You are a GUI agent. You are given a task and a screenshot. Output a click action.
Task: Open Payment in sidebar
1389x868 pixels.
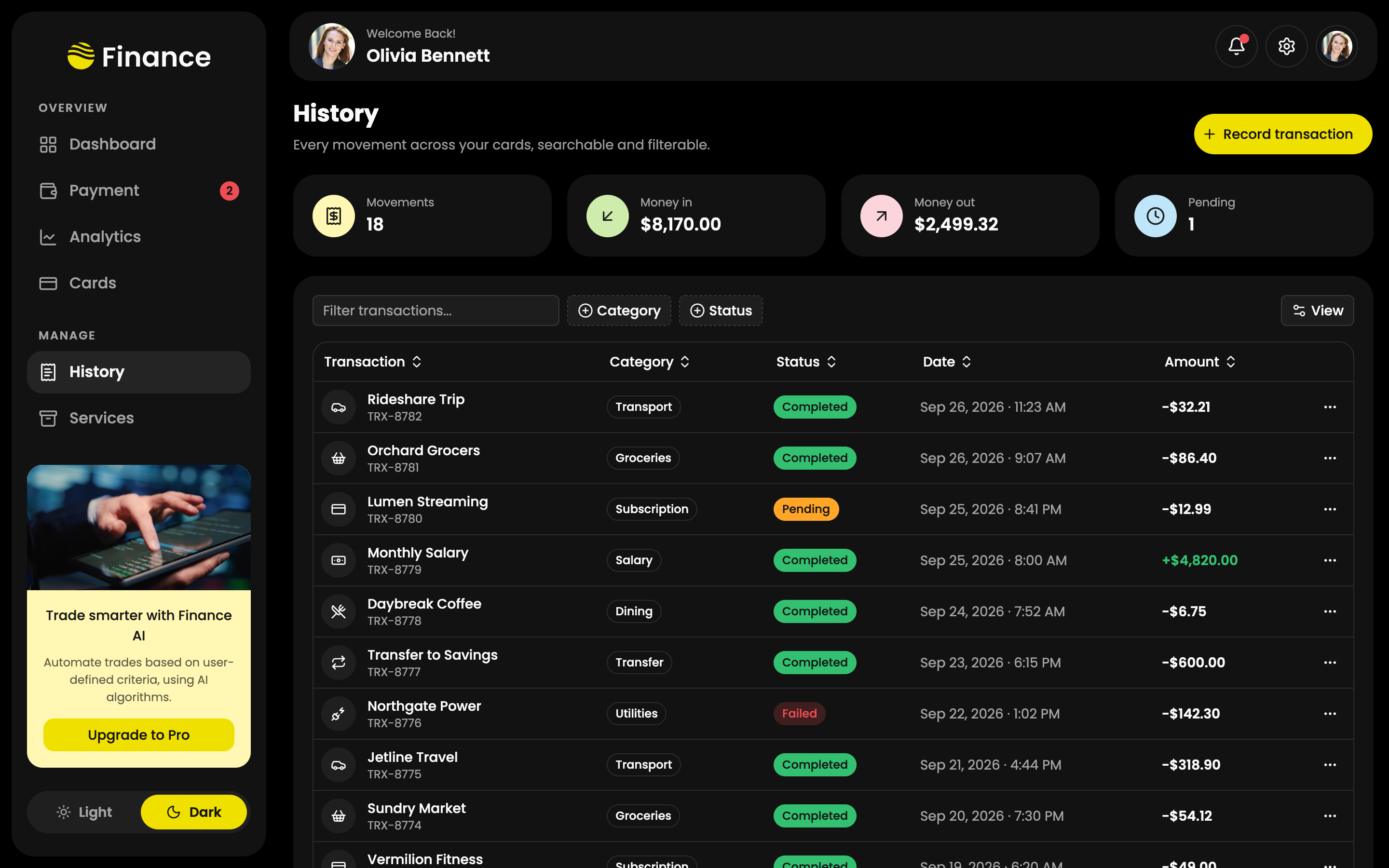tap(139, 190)
